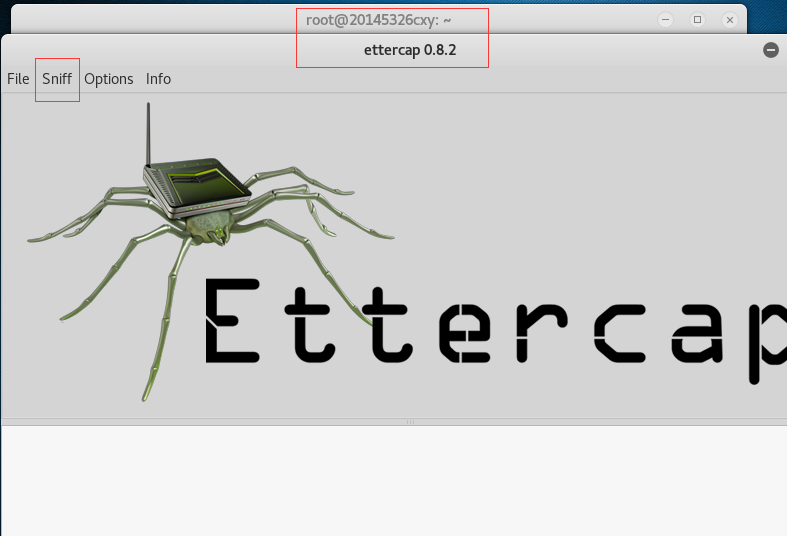The width and height of the screenshot is (787, 536).
Task: Click the pane divider grip handle
Action: coord(410,422)
